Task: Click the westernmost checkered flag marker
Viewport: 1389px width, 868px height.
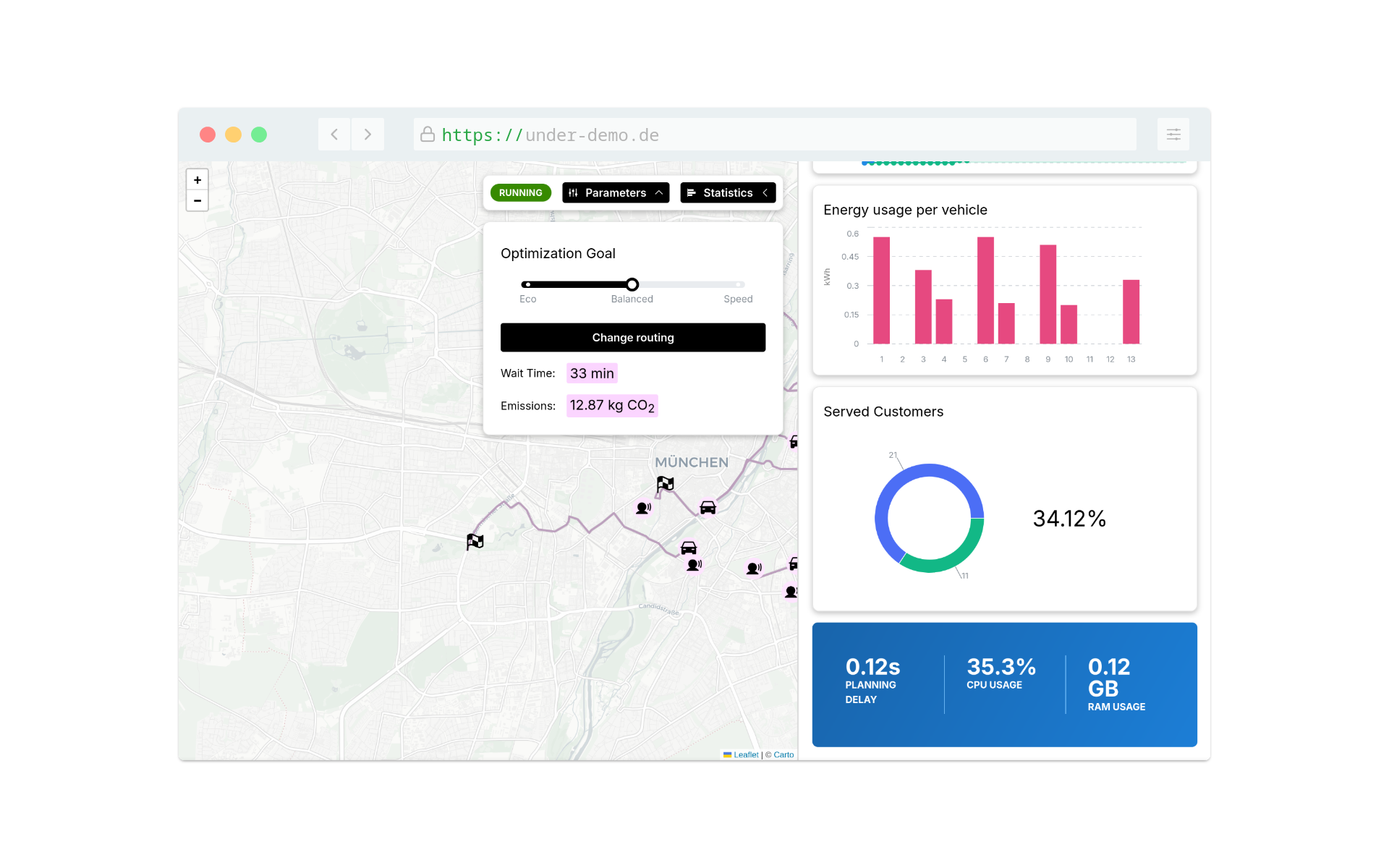Action: pos(475,541)
